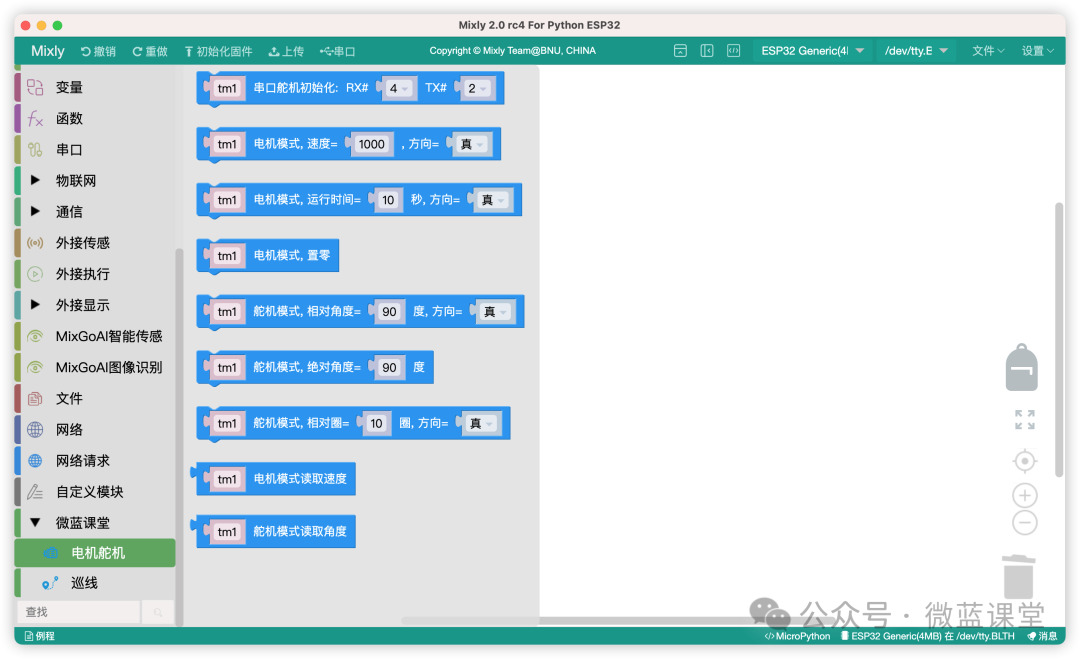Click 串口 serial button in toolbar

(x=338, y=52)
